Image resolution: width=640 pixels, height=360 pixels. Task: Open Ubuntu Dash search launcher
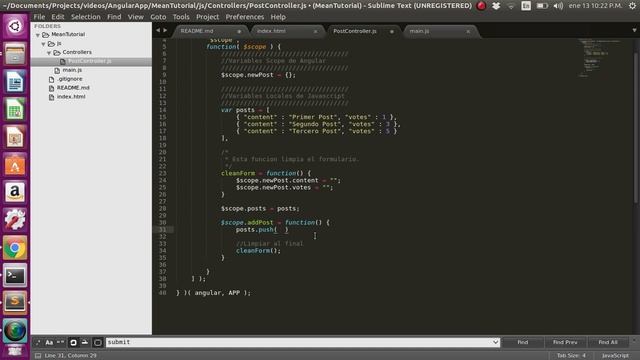pyautogui.click(x=15, y=26)
